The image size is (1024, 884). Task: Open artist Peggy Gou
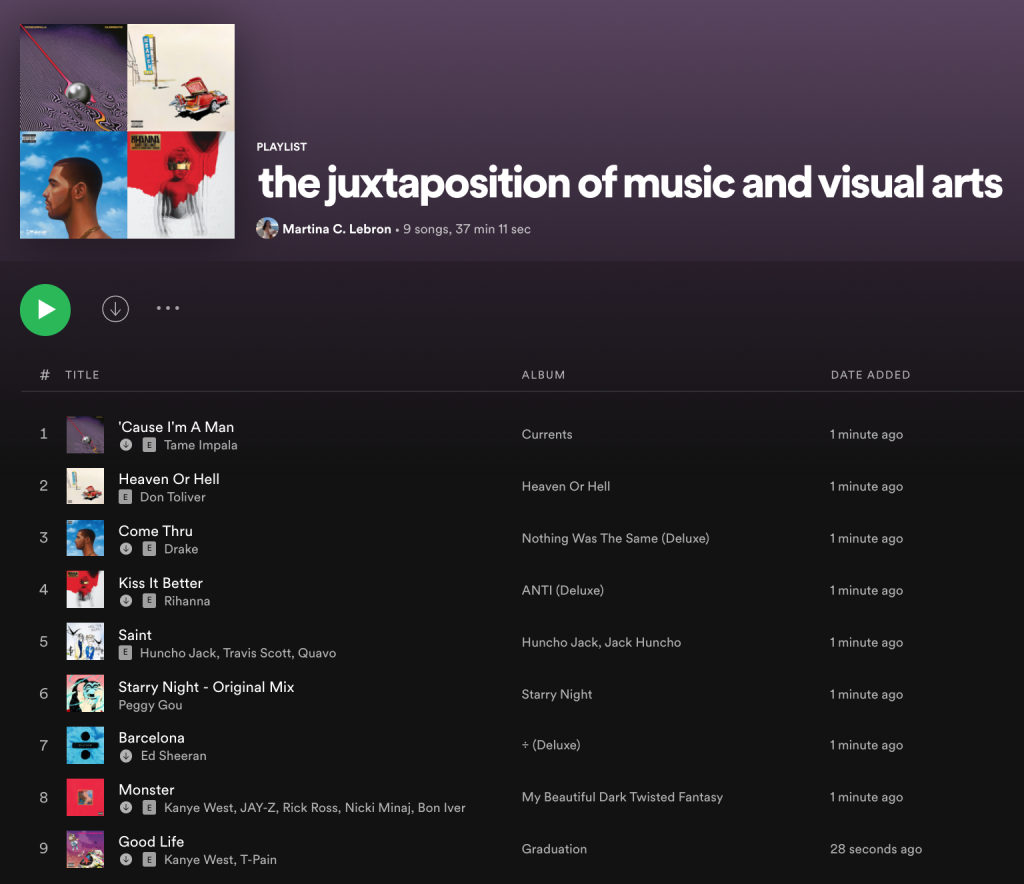[x=150, y=705]
